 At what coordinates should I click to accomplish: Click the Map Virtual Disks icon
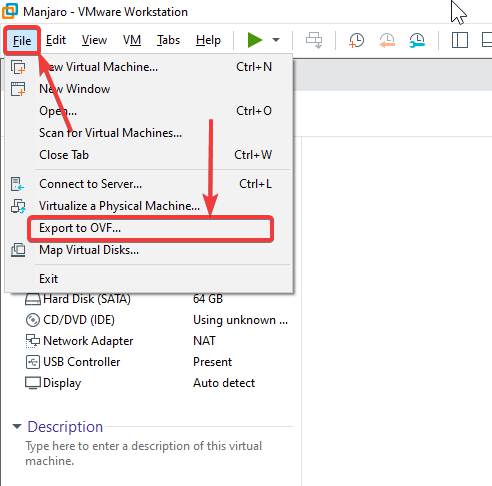18,250
